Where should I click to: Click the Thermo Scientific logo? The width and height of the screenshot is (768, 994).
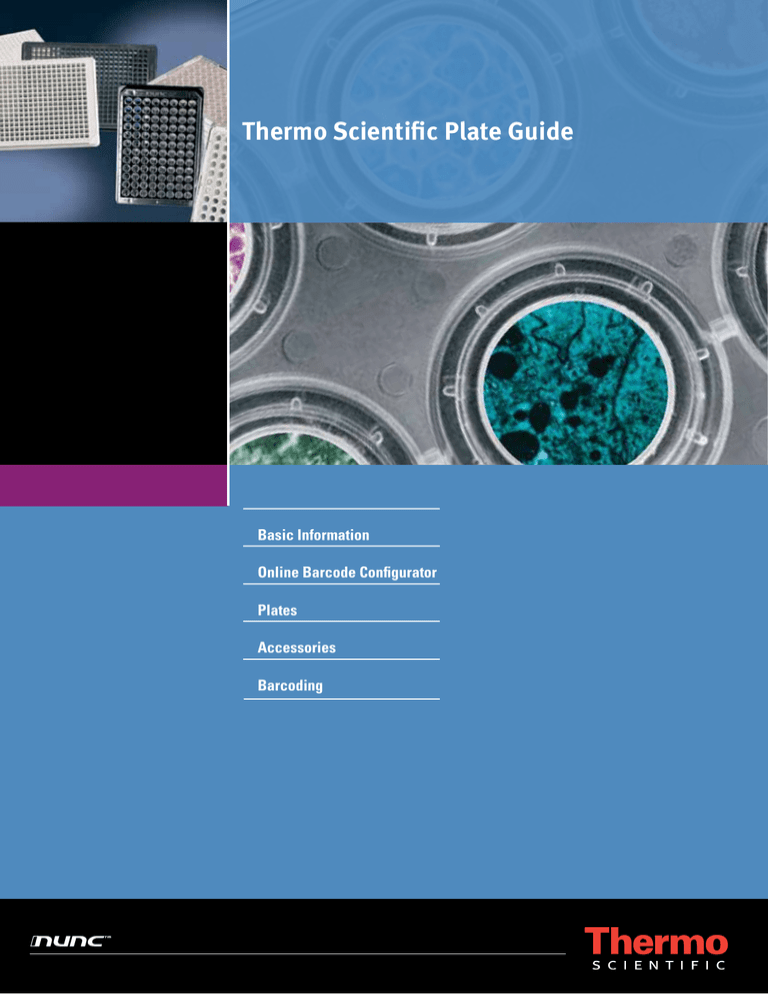[x=656, y=948]
